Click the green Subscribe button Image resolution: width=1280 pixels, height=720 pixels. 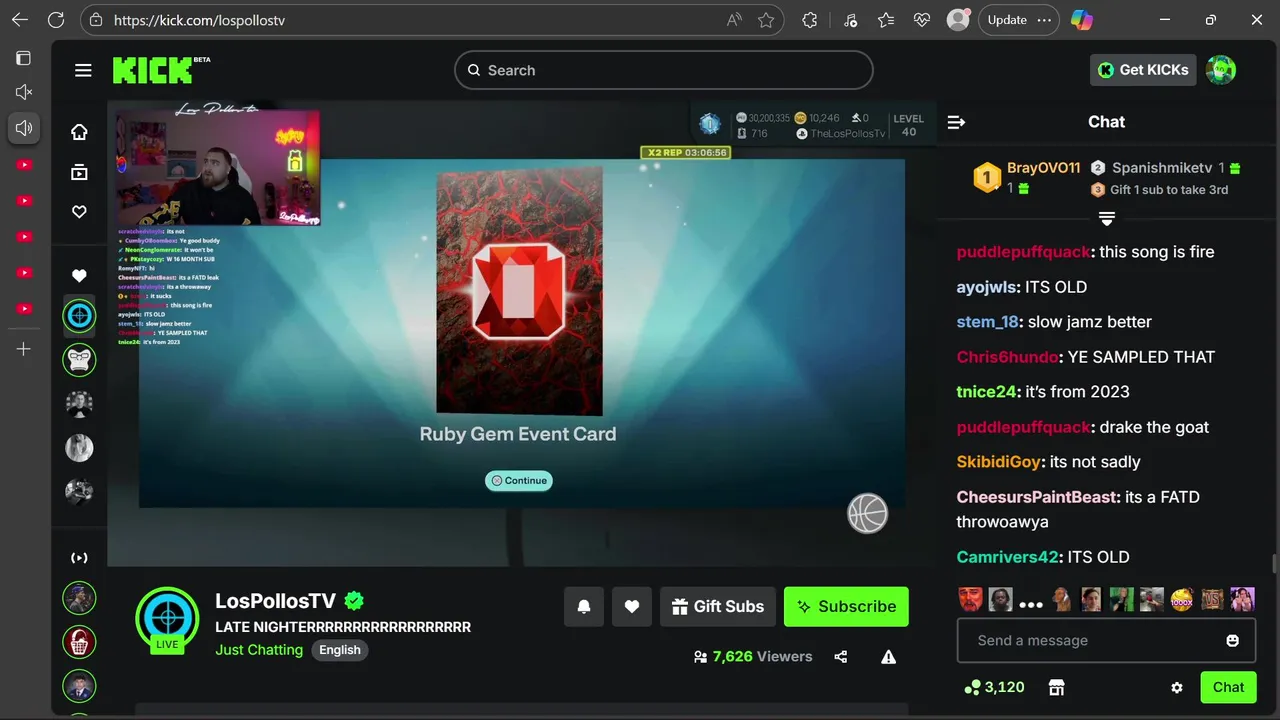pyautogui.click(x=846, y=607)
